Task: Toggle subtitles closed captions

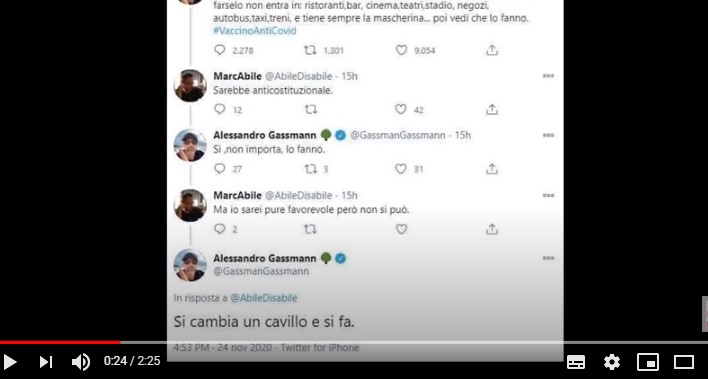Action: [576, 362]
